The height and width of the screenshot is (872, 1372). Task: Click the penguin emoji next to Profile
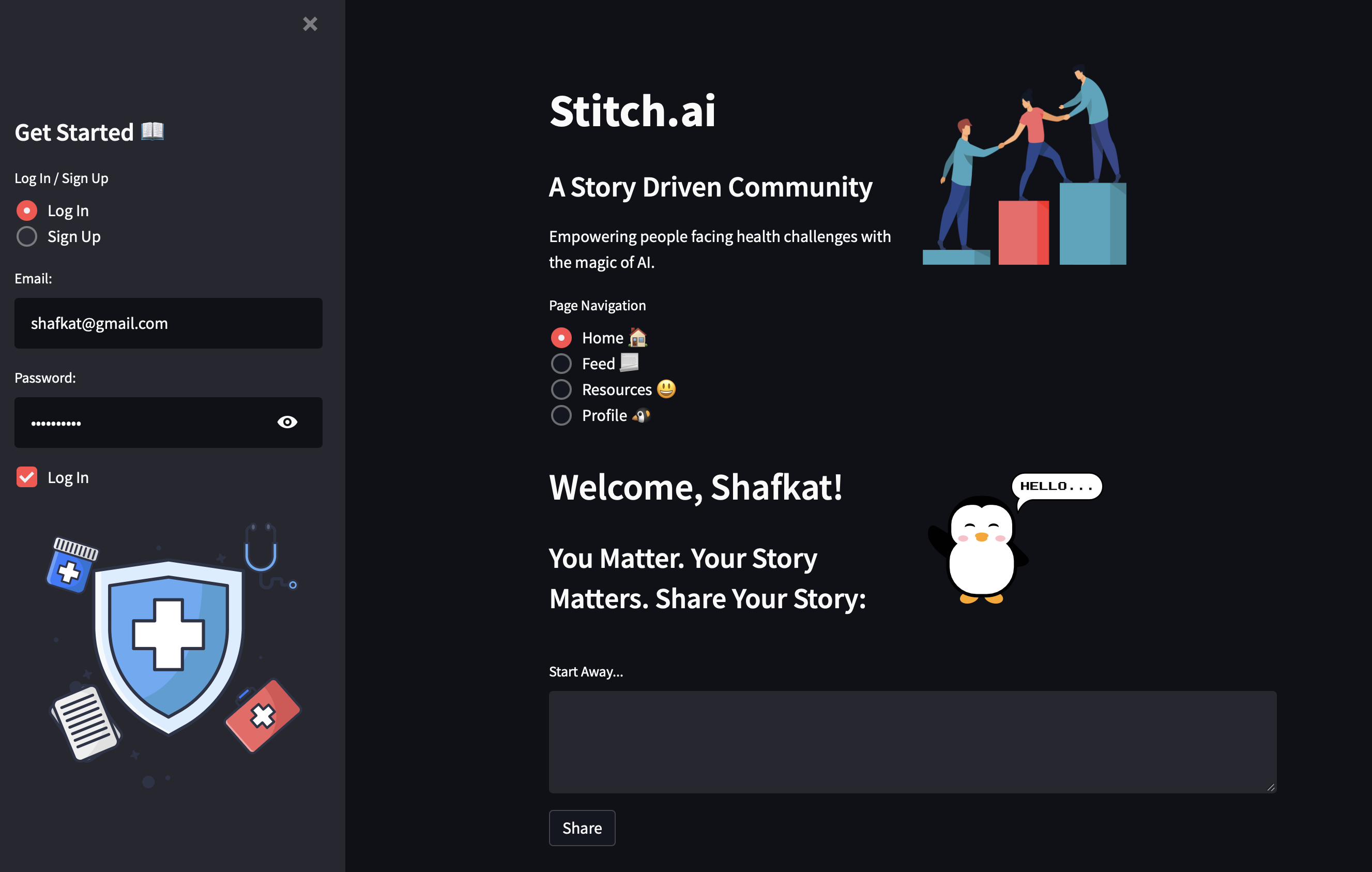click(641, 415)
